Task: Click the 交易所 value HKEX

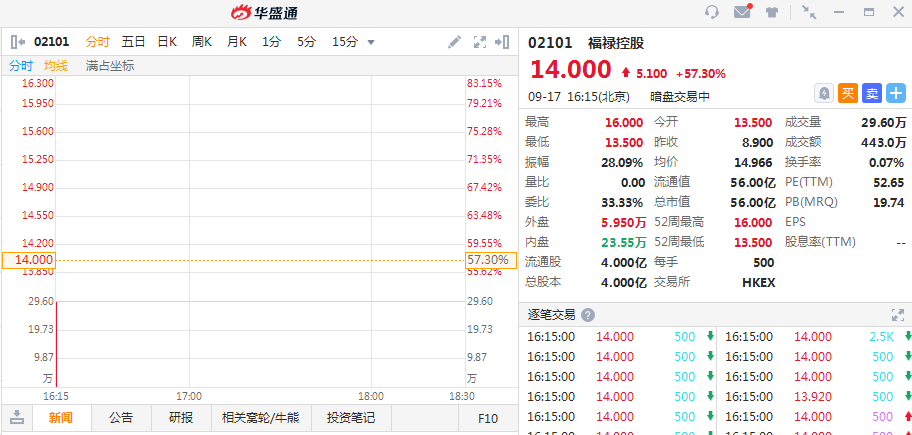Action: [x=759, y=283]
